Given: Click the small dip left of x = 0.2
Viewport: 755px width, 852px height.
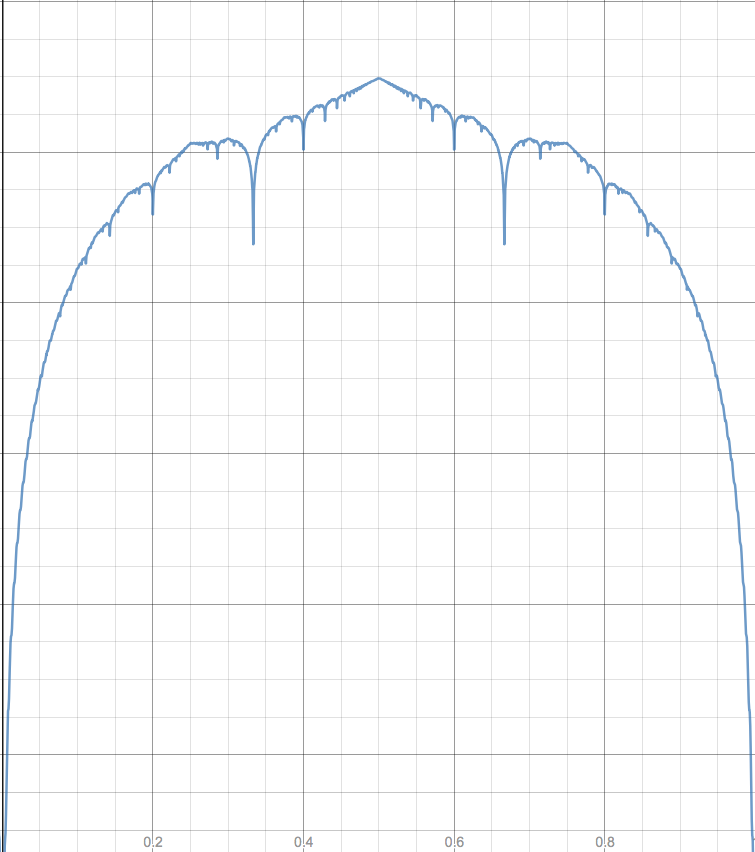Looking at the screenshot, I should pyautogui.click(x=110, y=234).
